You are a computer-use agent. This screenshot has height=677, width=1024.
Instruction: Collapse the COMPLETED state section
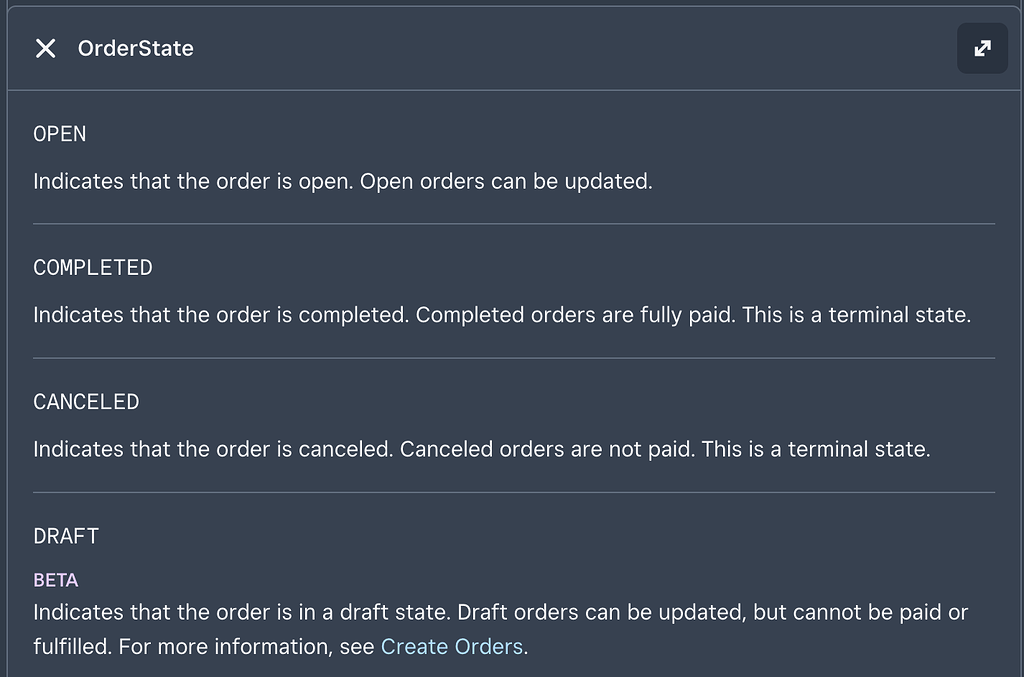coord(92,267)
